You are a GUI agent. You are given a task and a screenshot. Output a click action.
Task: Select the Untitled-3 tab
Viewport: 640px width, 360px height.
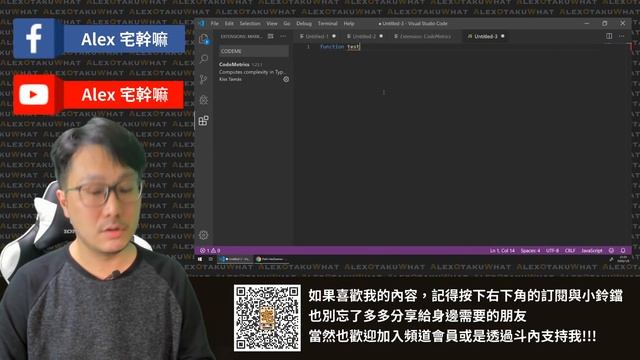pos(485,36)
